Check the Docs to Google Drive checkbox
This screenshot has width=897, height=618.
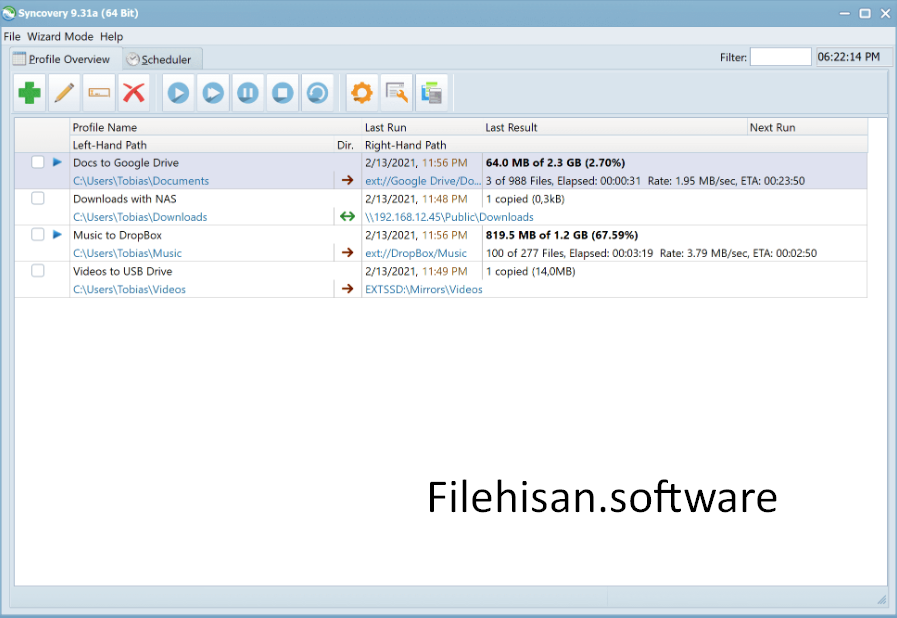pyautogui.click(x=38, y=162)
